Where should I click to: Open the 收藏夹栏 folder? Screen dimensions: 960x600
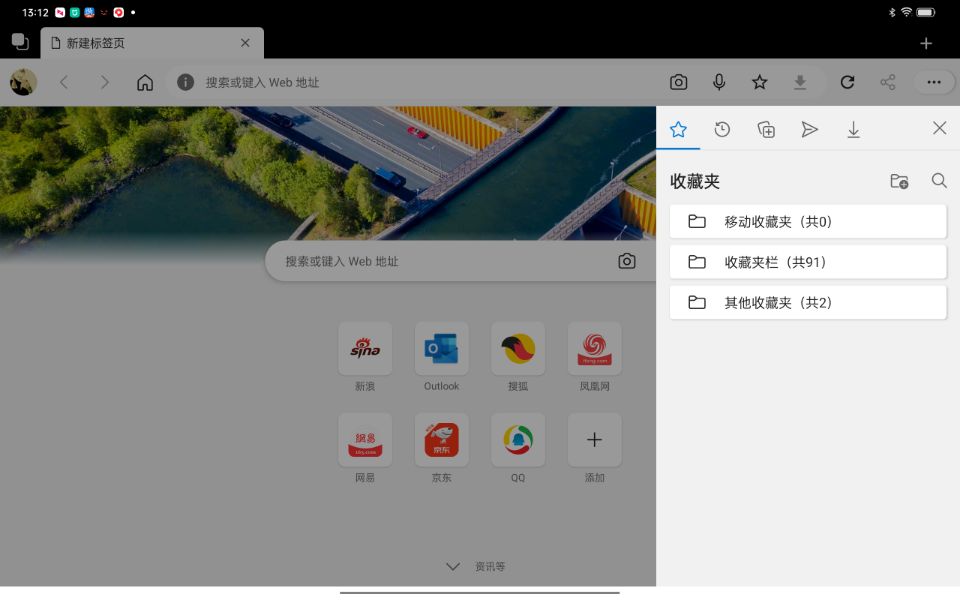pyautogui.click(x=807, y=261)
